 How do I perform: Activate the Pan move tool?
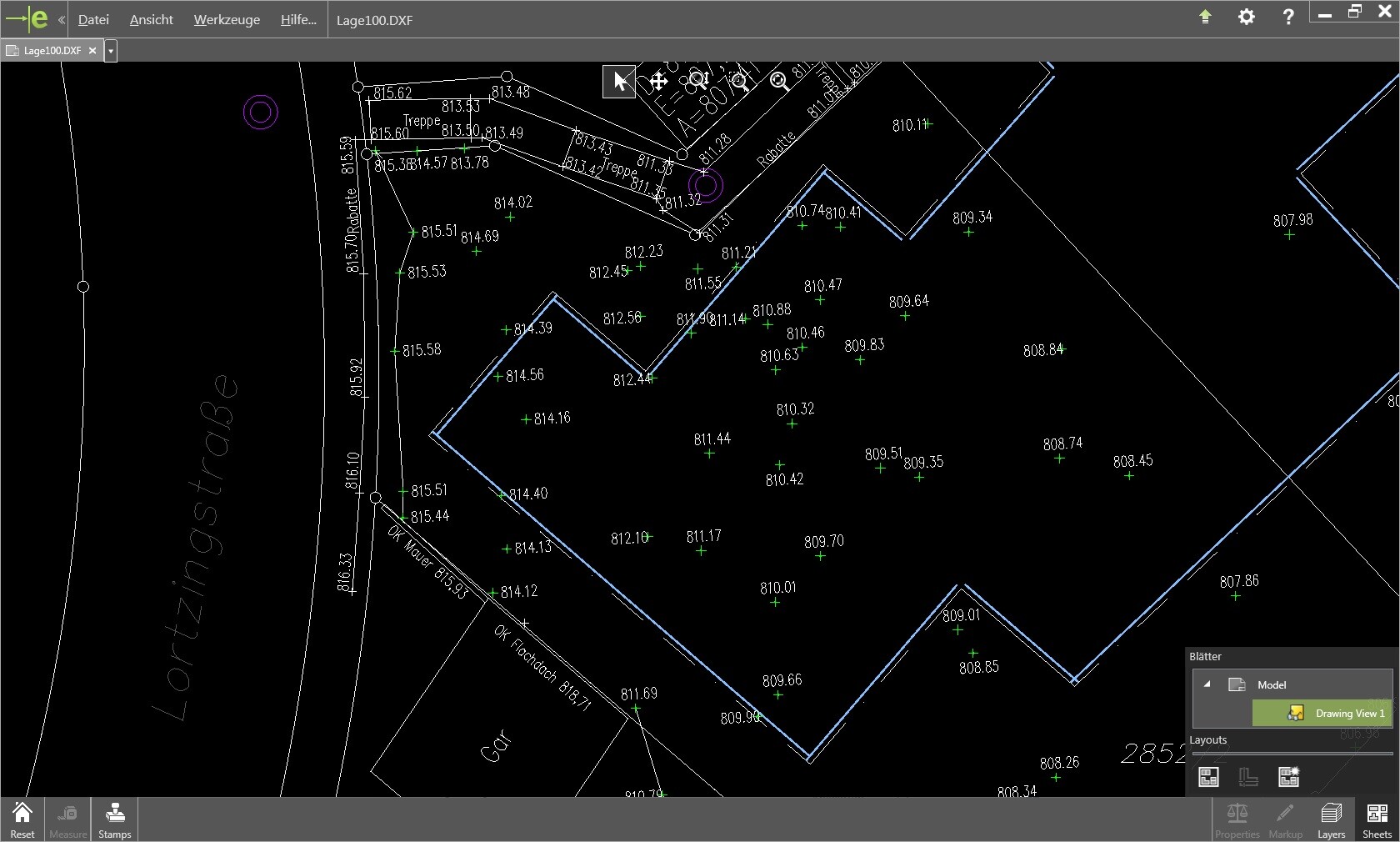point(658,82)
